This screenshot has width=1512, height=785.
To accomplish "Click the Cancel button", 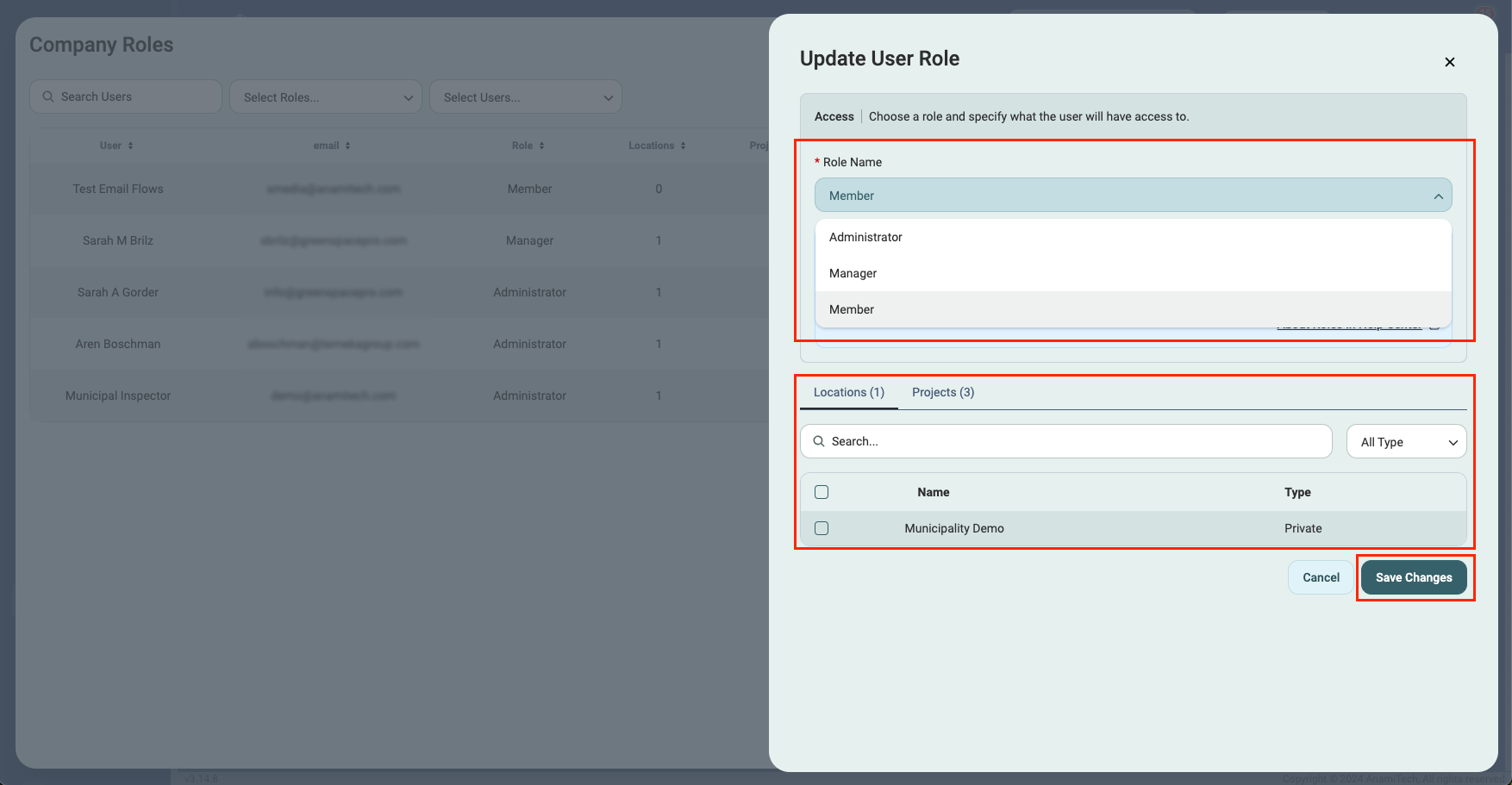I will [1320, 577].
